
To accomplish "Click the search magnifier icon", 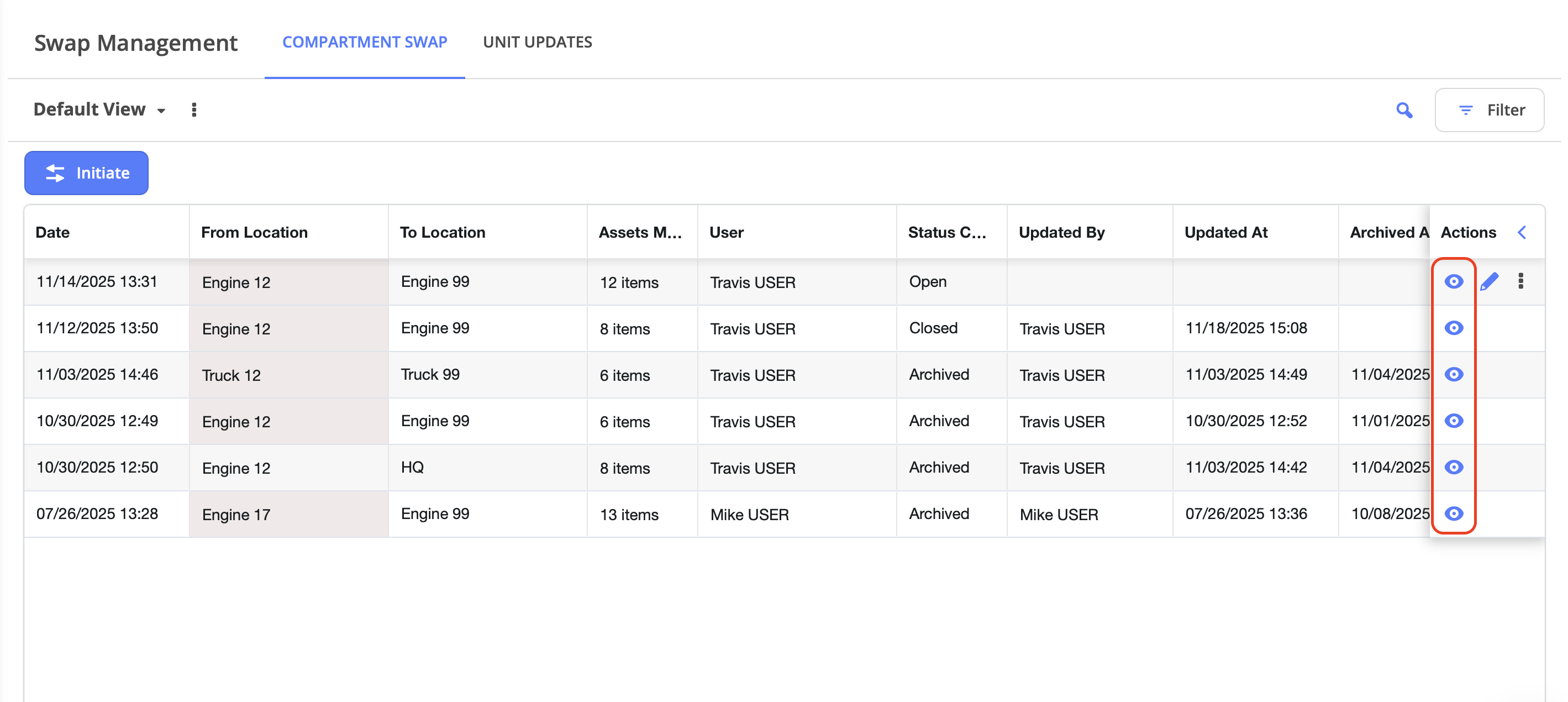I will point(1404,110).
